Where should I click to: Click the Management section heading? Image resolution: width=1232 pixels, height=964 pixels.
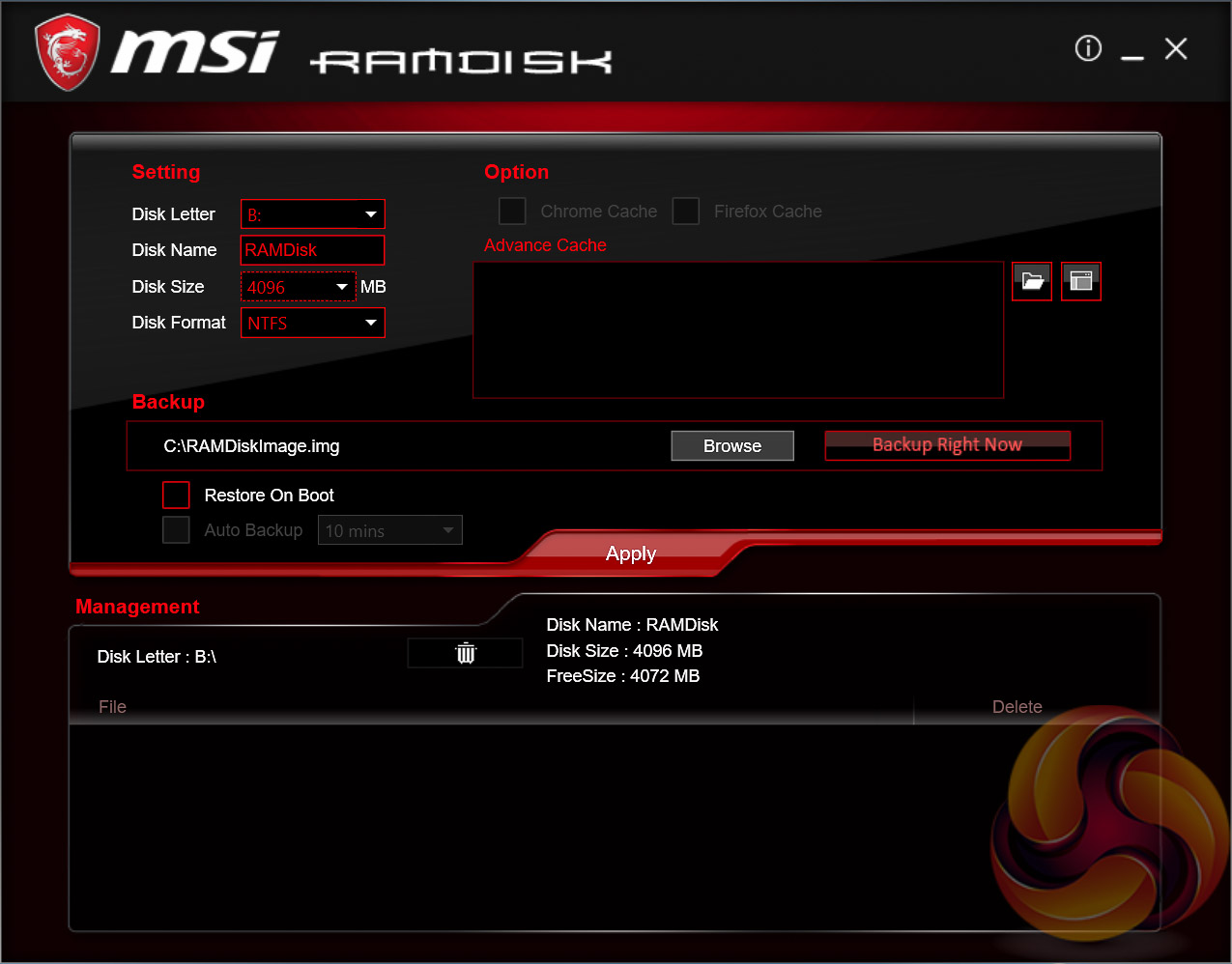coord(137,607)
